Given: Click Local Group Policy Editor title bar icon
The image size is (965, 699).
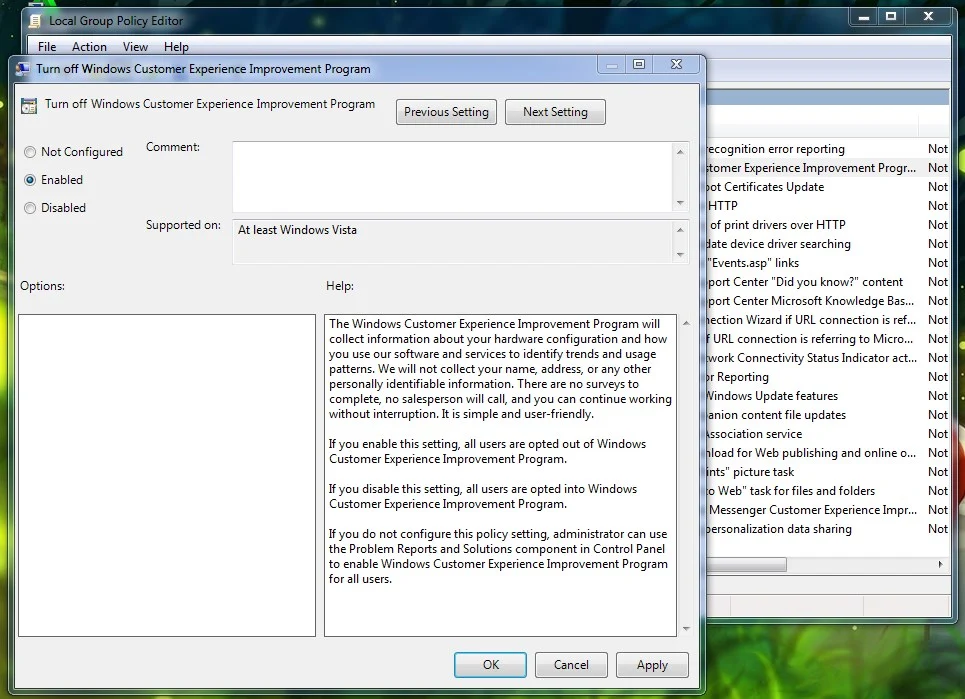Looking at the screenshot, I should (36, 20).
